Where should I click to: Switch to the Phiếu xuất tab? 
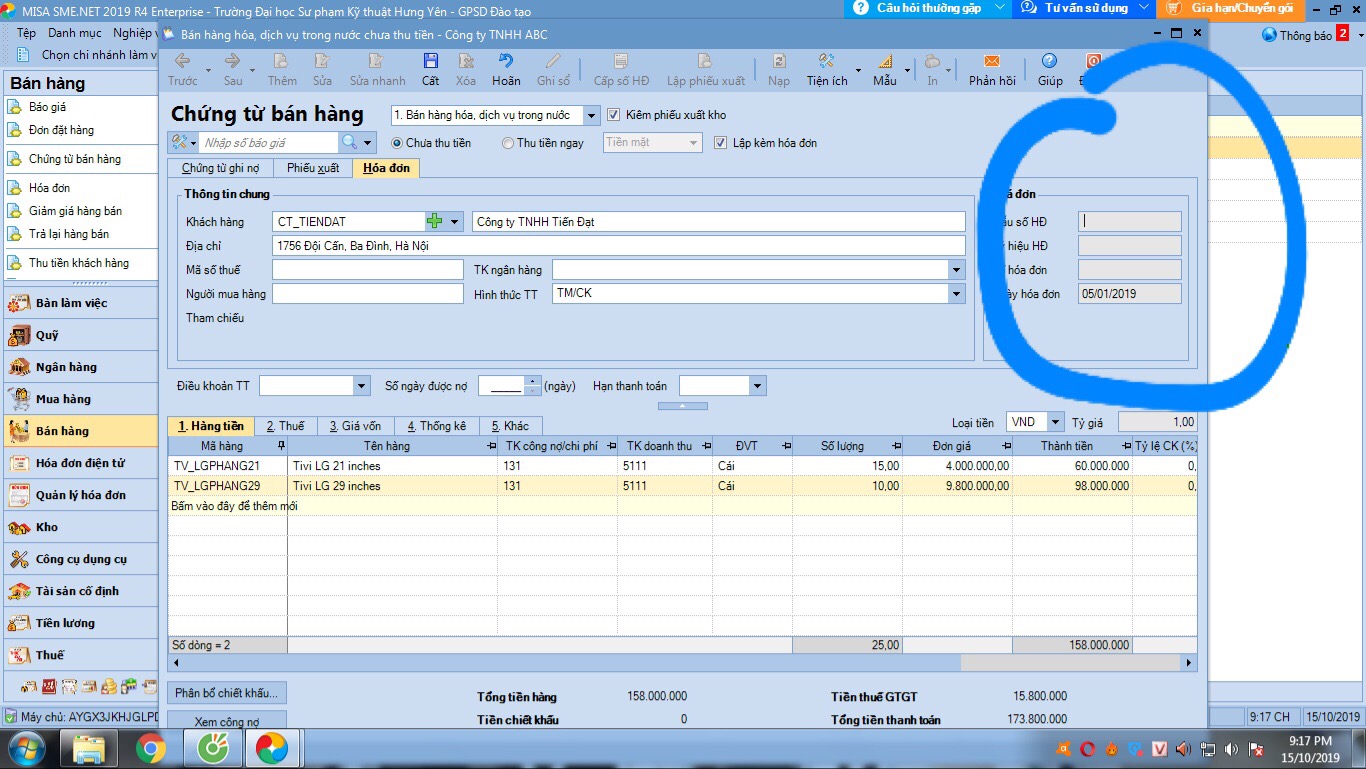click(312, 168)
